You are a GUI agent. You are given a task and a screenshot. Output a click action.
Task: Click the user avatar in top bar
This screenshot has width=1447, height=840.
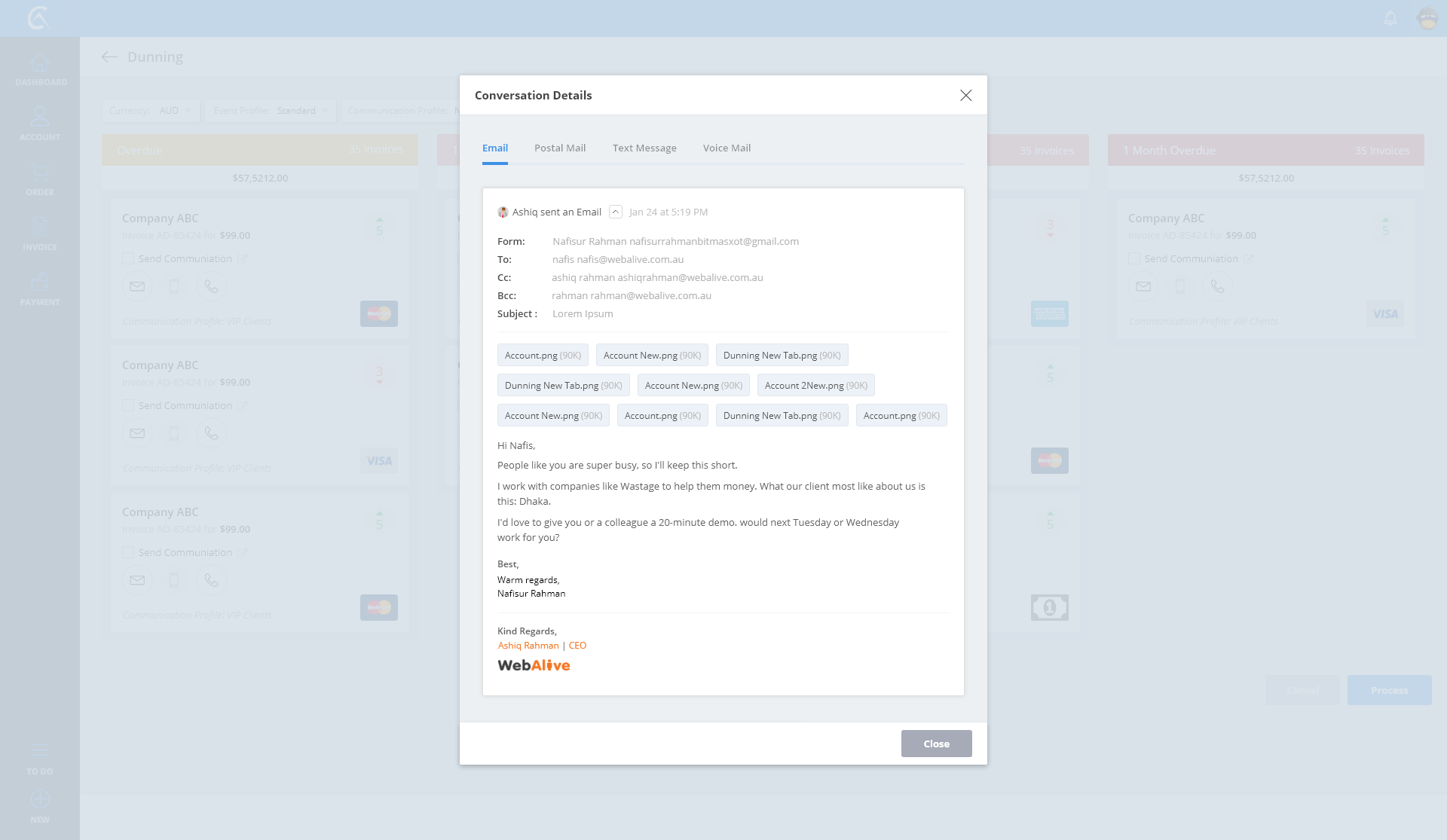point(1427,18)
